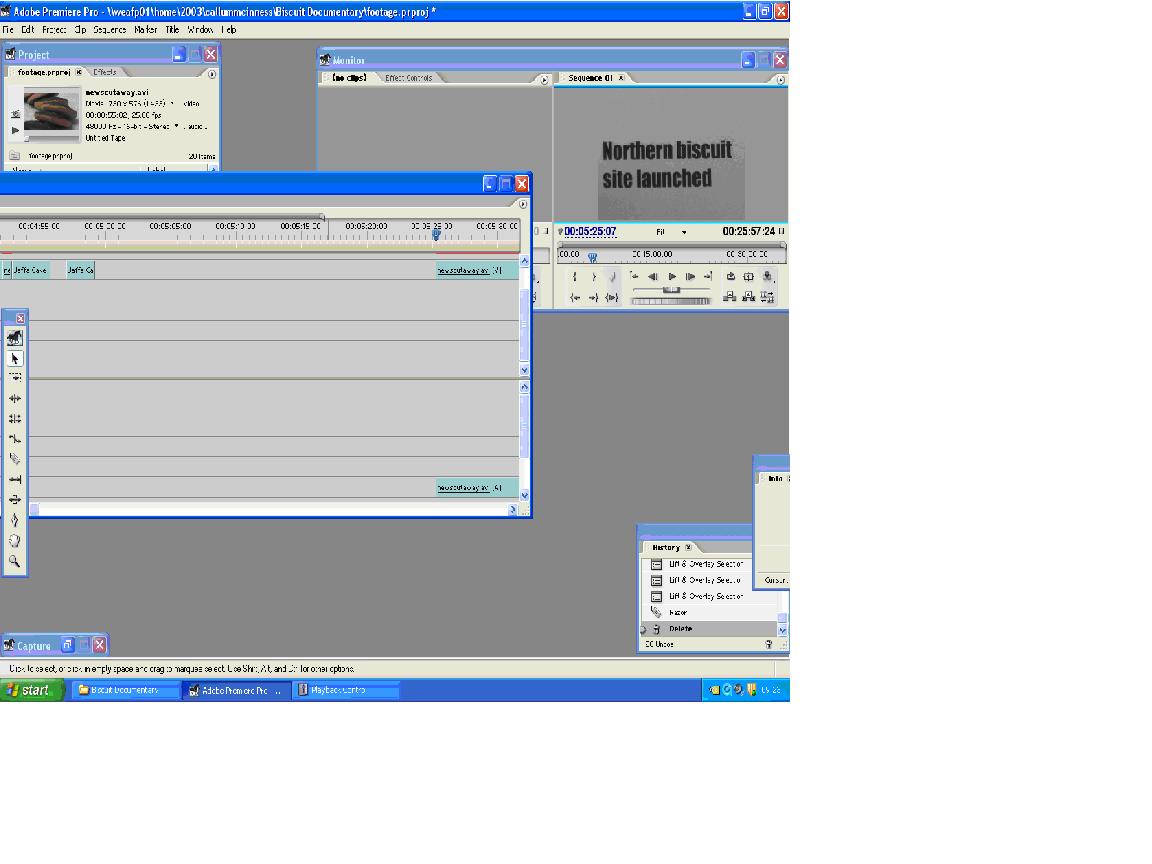Image resolution: width=1152 pixels, height=864 pixels.
Task: Go to In point in the Monitor
Action: pos(575,298)
